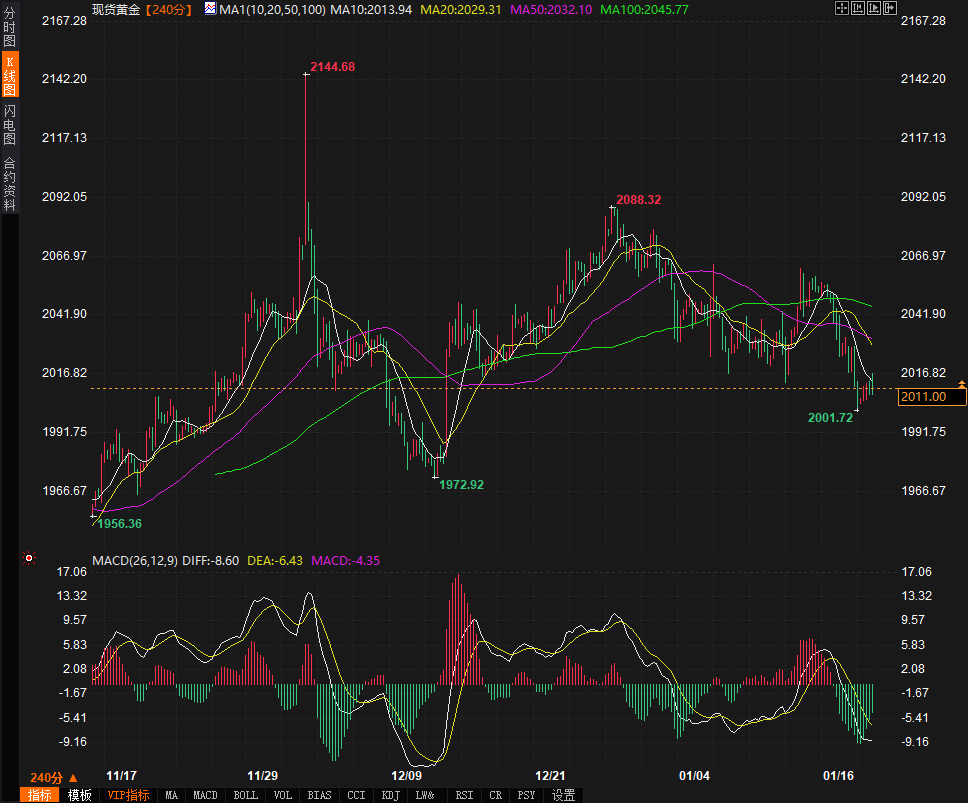968x803 pixels.
Task: Click the crosshair cursor icon at top right
Action: [x=841, y=8]
